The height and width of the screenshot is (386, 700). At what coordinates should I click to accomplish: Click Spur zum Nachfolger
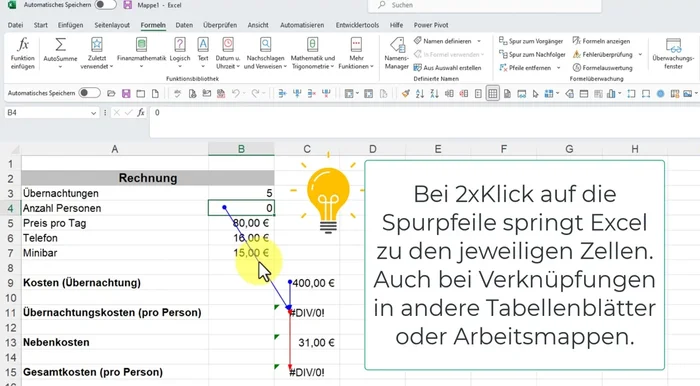tap(532, 54)
